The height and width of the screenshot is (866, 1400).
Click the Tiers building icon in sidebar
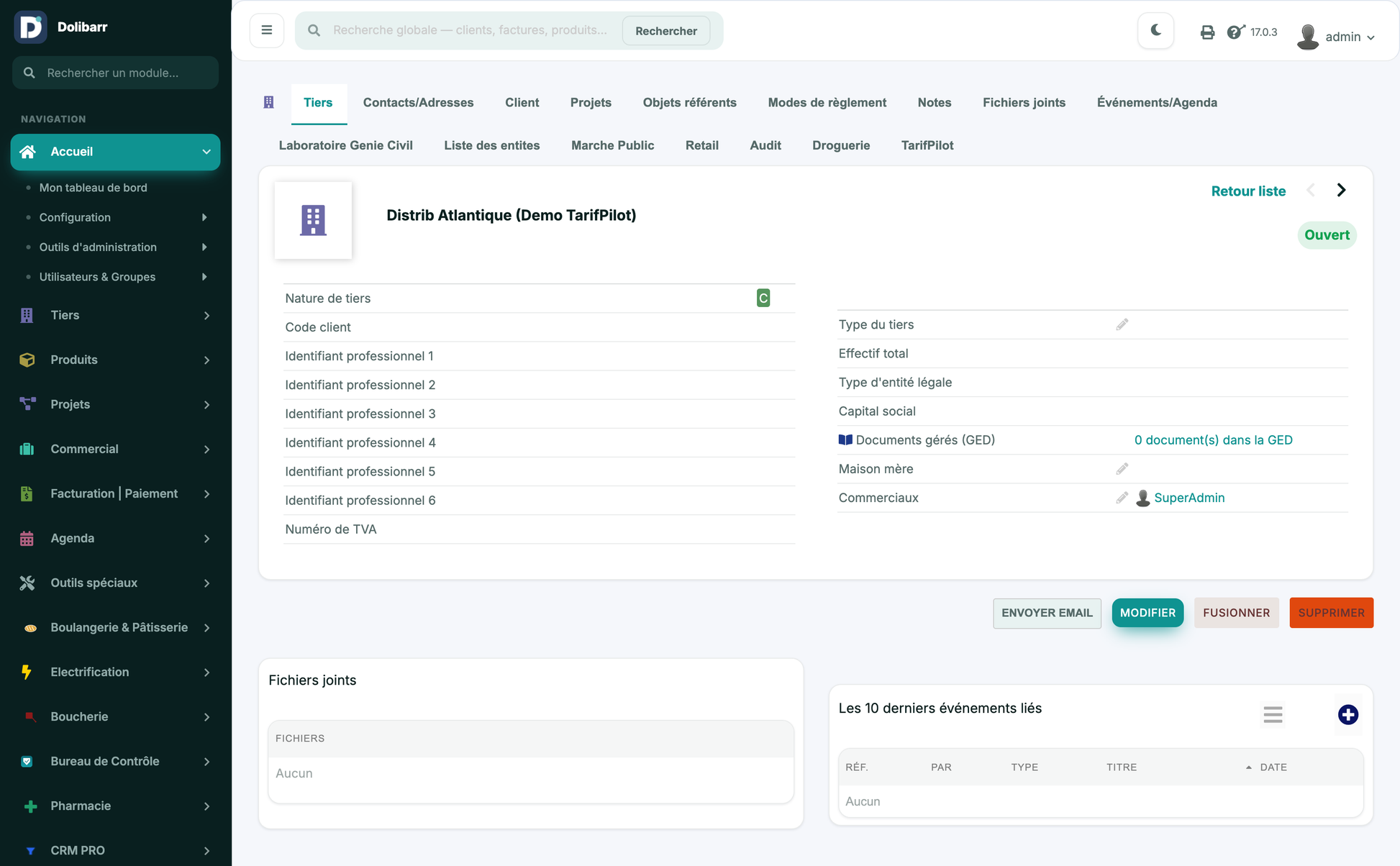(x=27, y=315)
